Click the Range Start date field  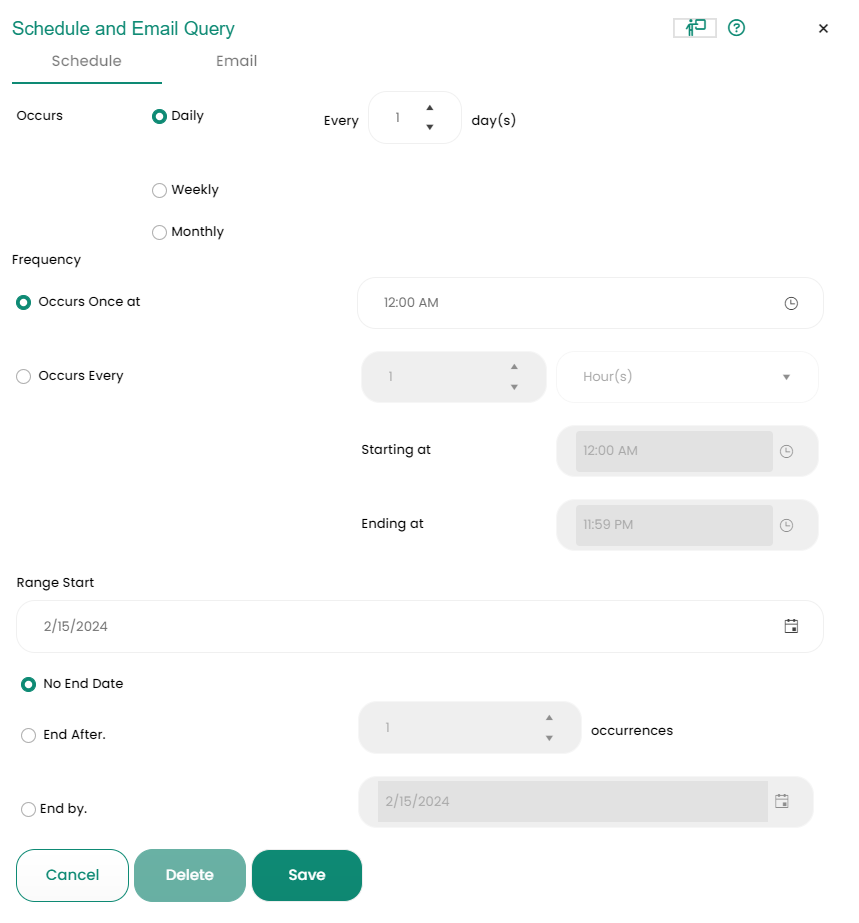(x=400, y=627)
